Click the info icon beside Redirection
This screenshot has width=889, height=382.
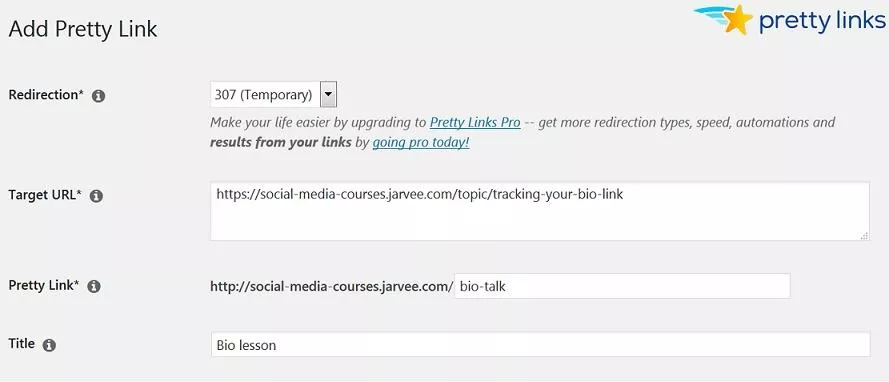(x=98, y=96)
